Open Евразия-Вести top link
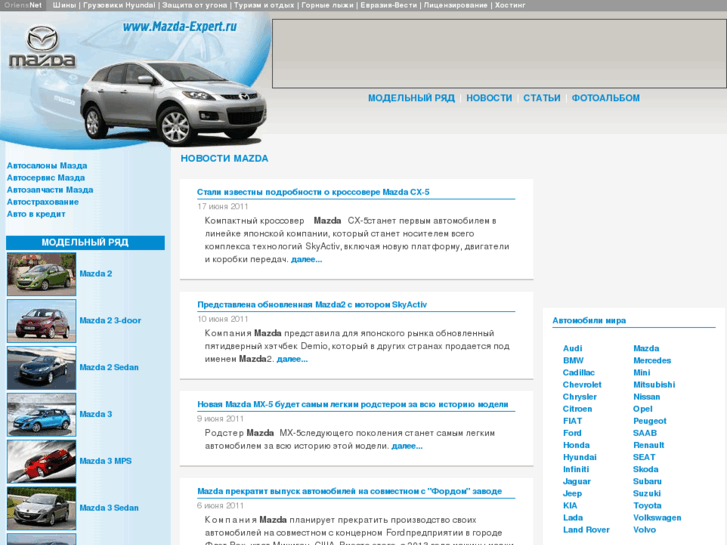Image resolution: width=727 pixels, height=545 pixels. 389,5
